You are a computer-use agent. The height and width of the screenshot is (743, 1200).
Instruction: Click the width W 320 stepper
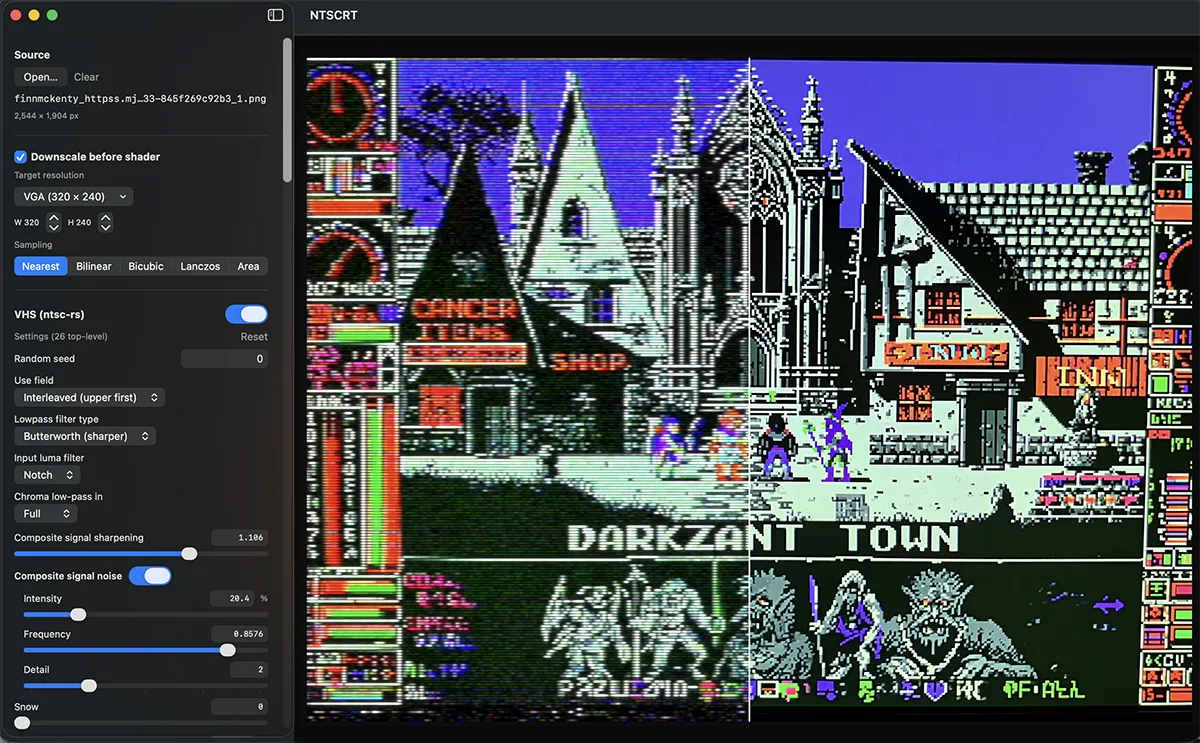coord(54,222)
